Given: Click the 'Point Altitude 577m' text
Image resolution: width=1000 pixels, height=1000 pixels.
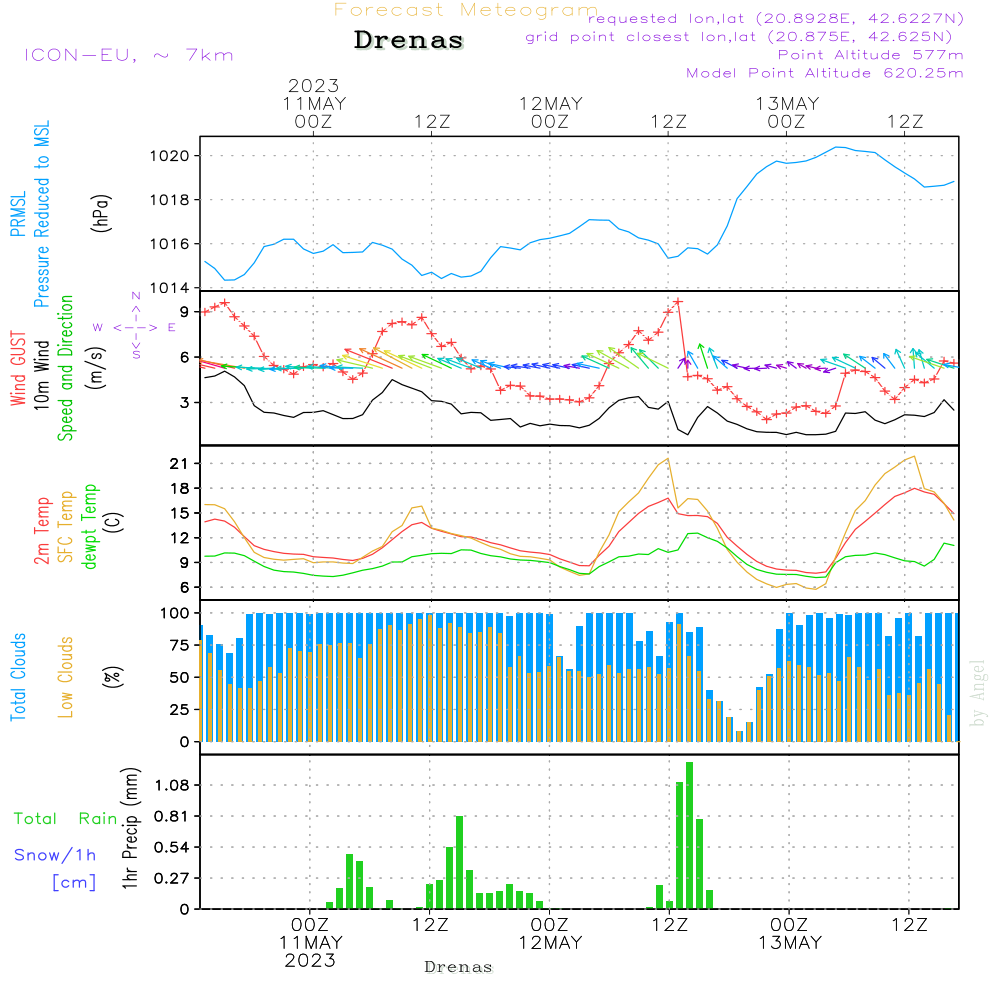Looking at the screenshot, I should (871, 55).
